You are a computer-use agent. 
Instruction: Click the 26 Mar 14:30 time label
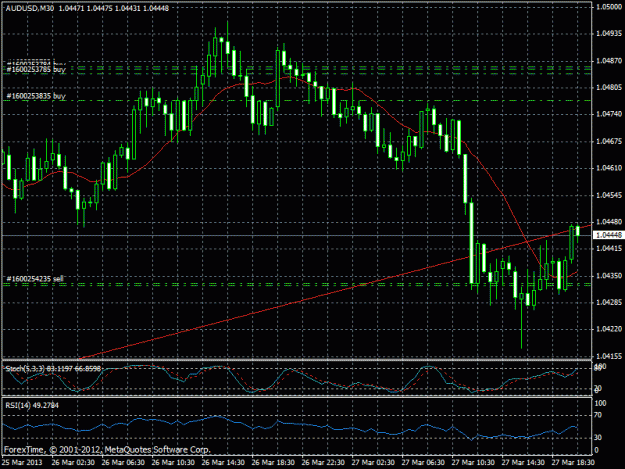coord(223,463)
